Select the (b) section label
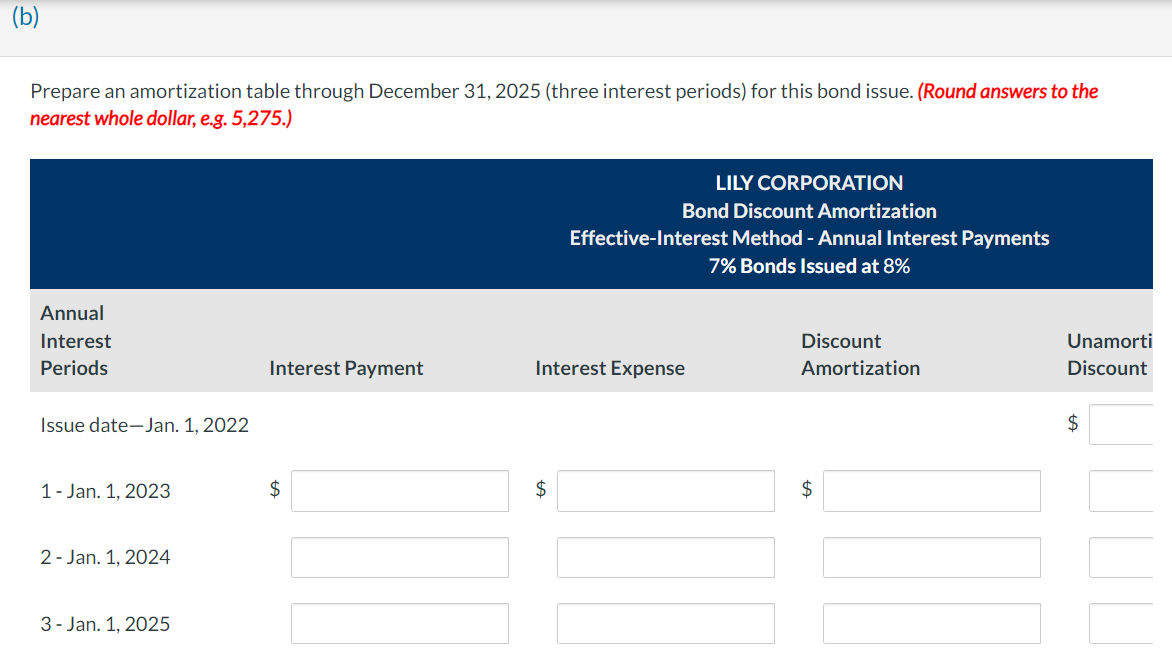Screen dimensions: 1172x671 coord(25,17)
